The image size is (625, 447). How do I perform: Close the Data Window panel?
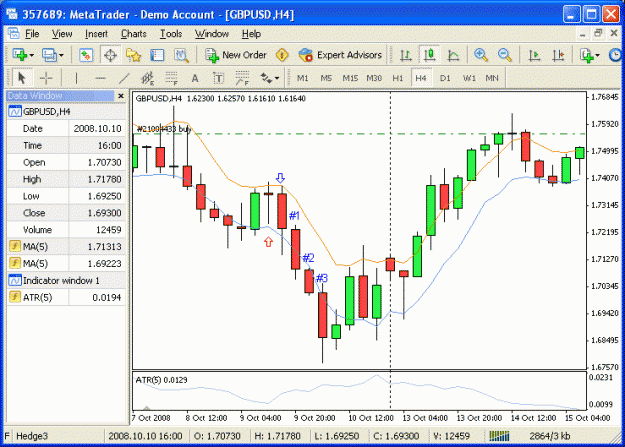tap(121, 96)
